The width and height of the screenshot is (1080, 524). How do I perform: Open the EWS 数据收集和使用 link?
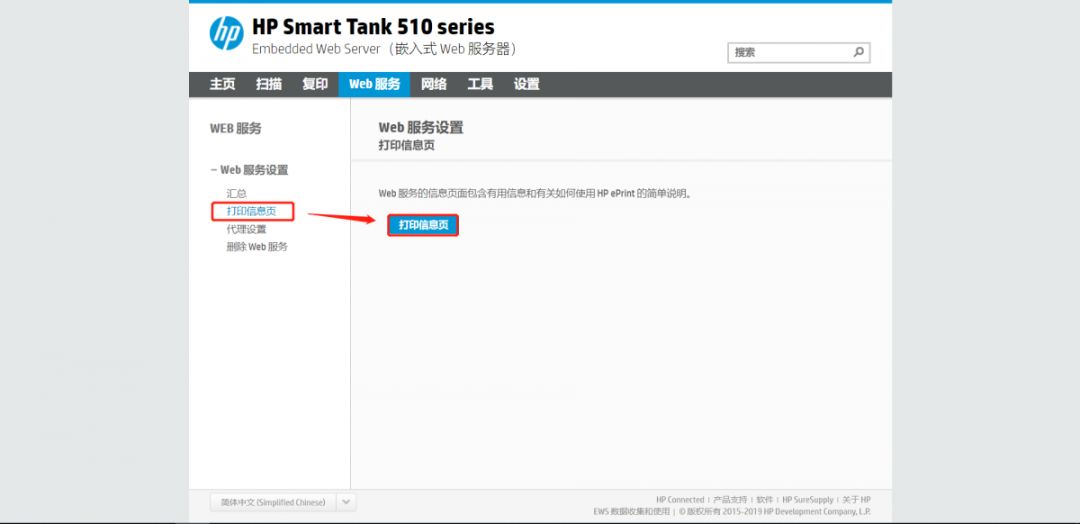(x=632, y=512)
